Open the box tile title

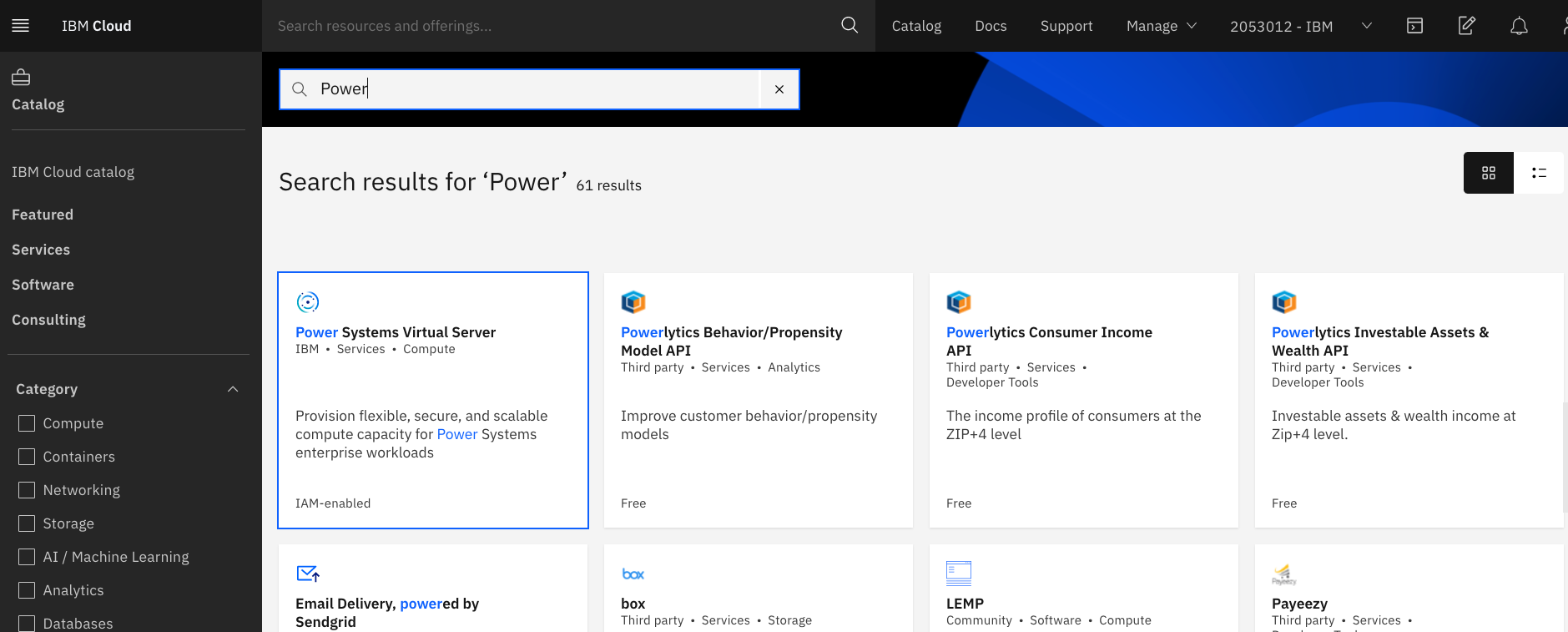click(633, 604)
